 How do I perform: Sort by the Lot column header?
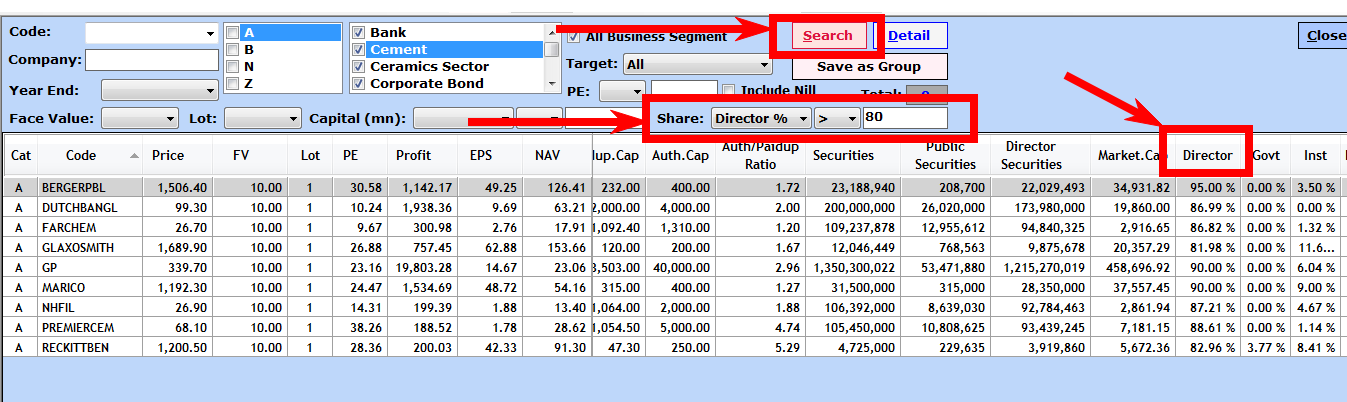[311, 156]
